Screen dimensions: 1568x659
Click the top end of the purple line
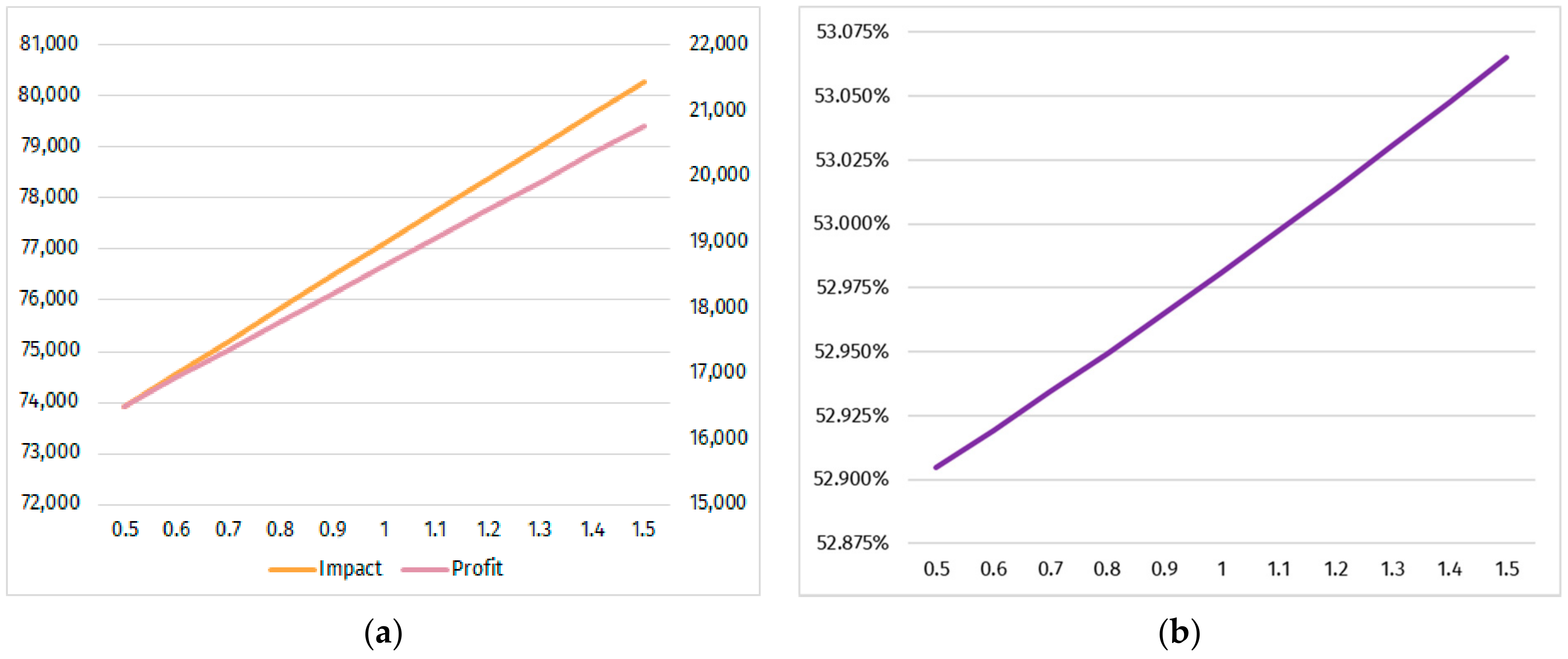point(1506,58)
